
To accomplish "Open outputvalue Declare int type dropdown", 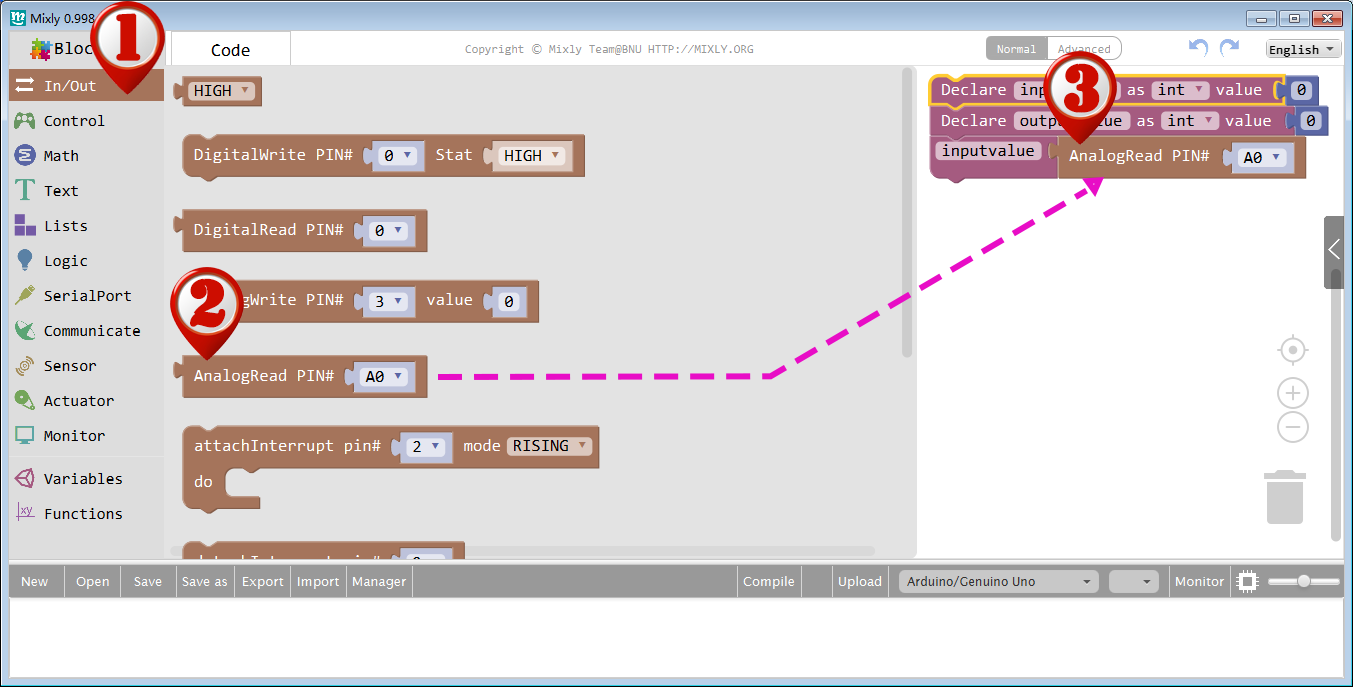I will (x=1190, y=121).
